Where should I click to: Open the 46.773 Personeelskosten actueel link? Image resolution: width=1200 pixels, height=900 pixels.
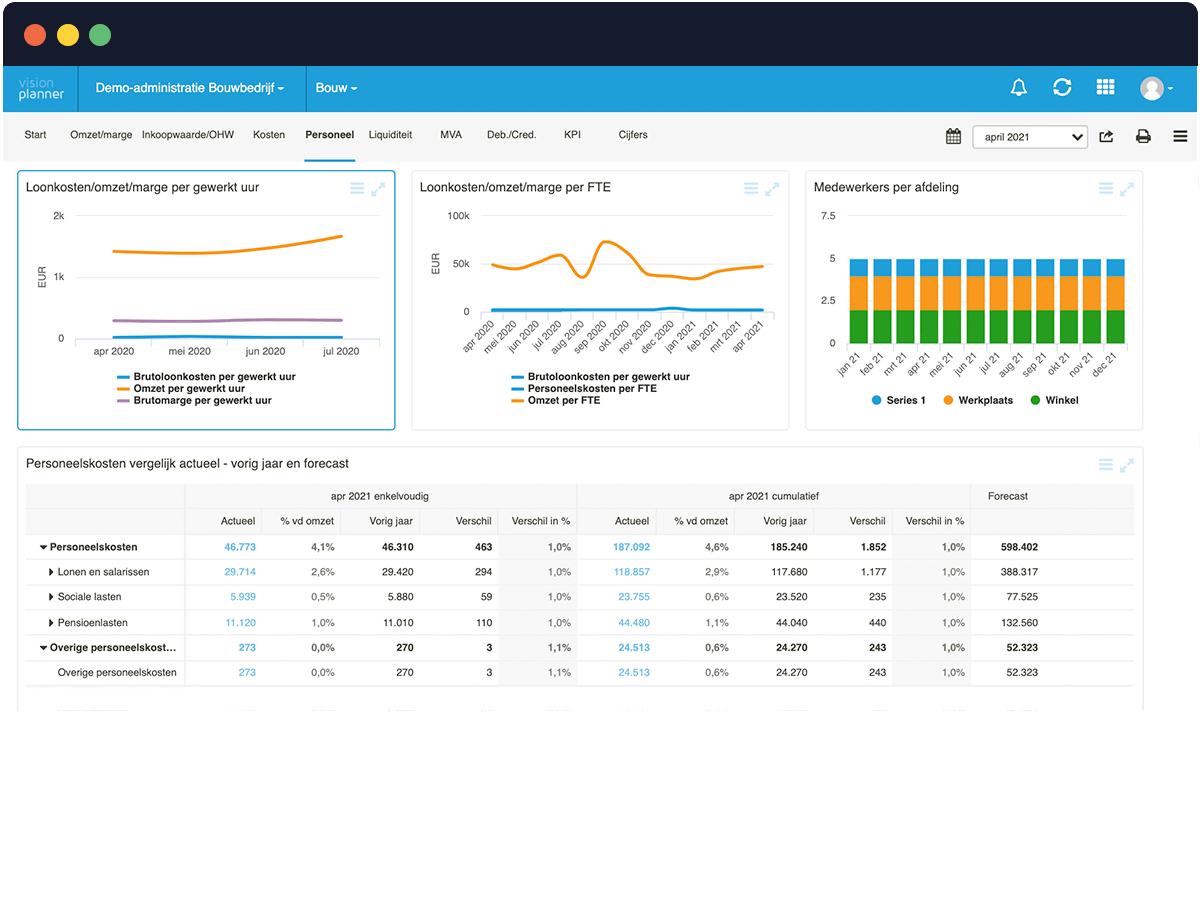[x=240, y=547]
